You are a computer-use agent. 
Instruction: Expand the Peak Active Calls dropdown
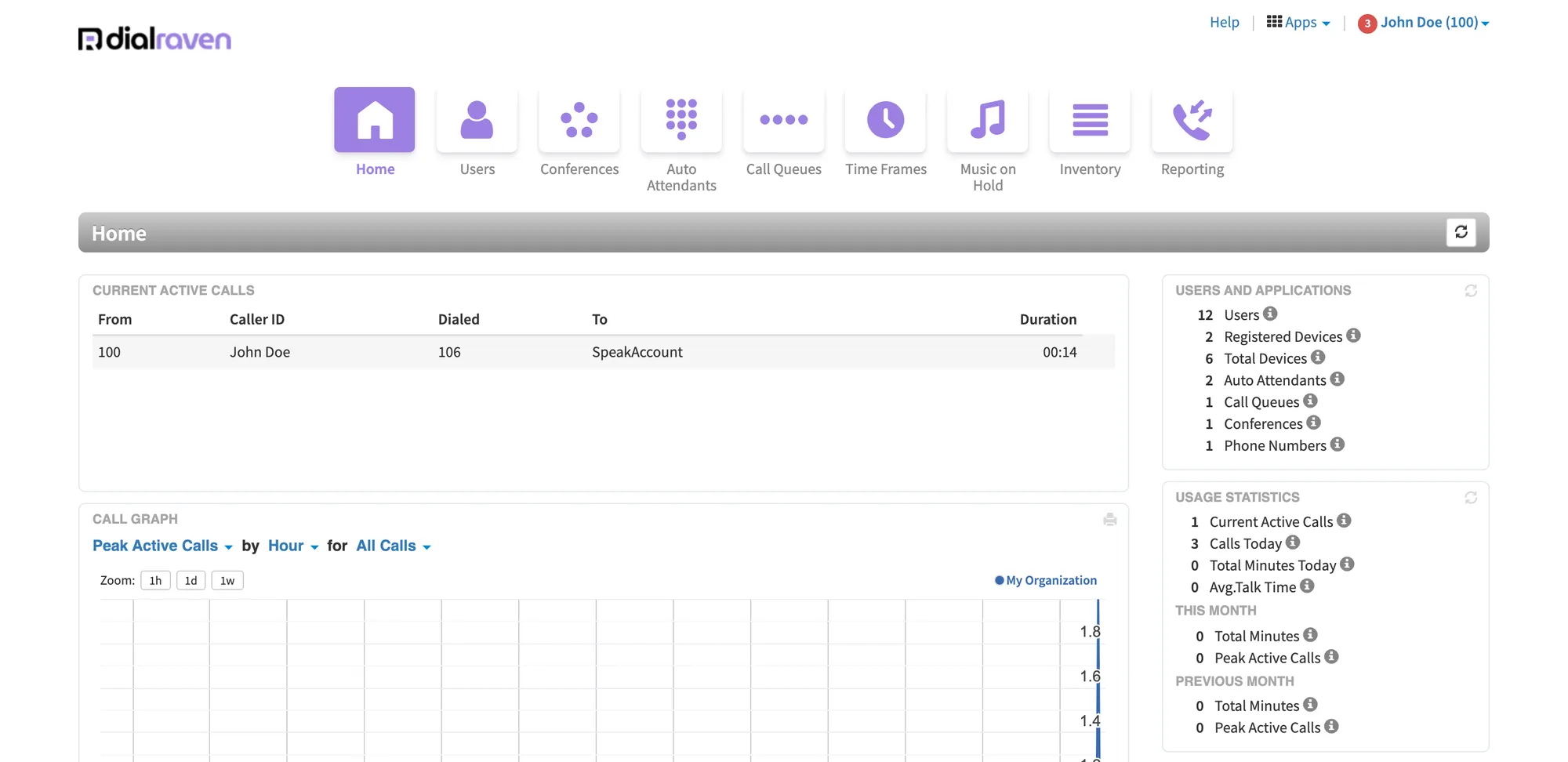pyautogui.click(x=162, y=546)
